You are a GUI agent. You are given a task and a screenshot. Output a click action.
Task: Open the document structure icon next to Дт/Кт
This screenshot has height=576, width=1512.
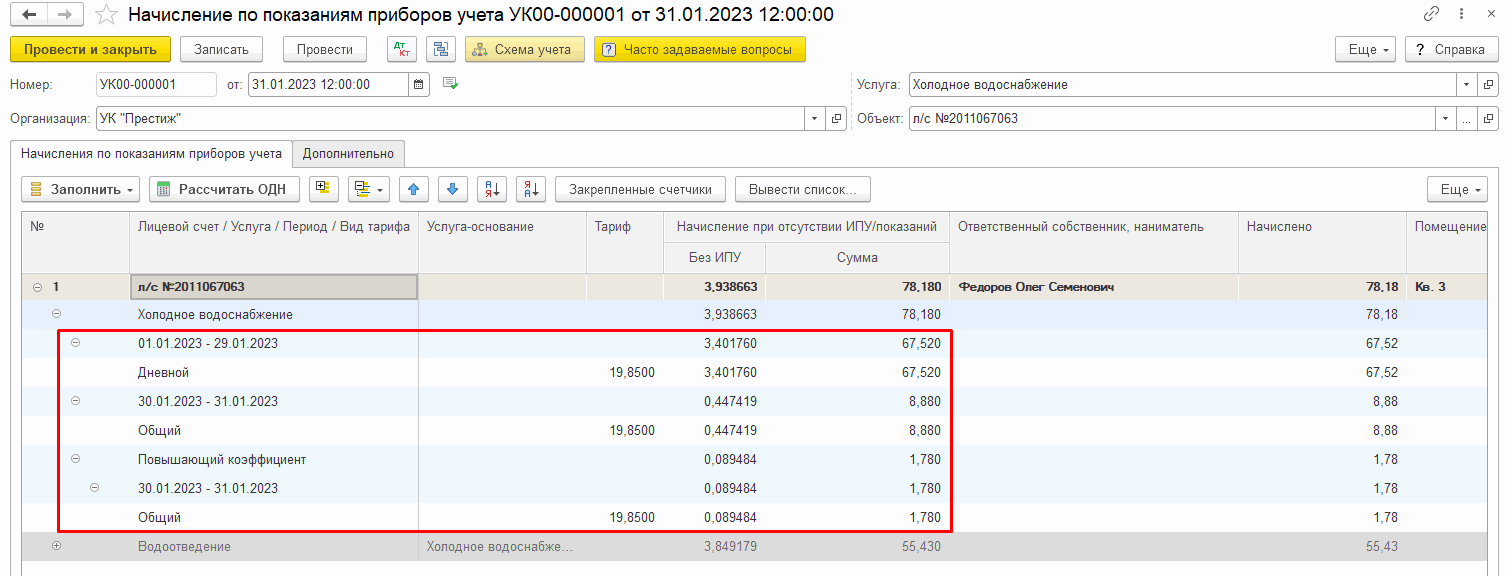tap(440, 49)
